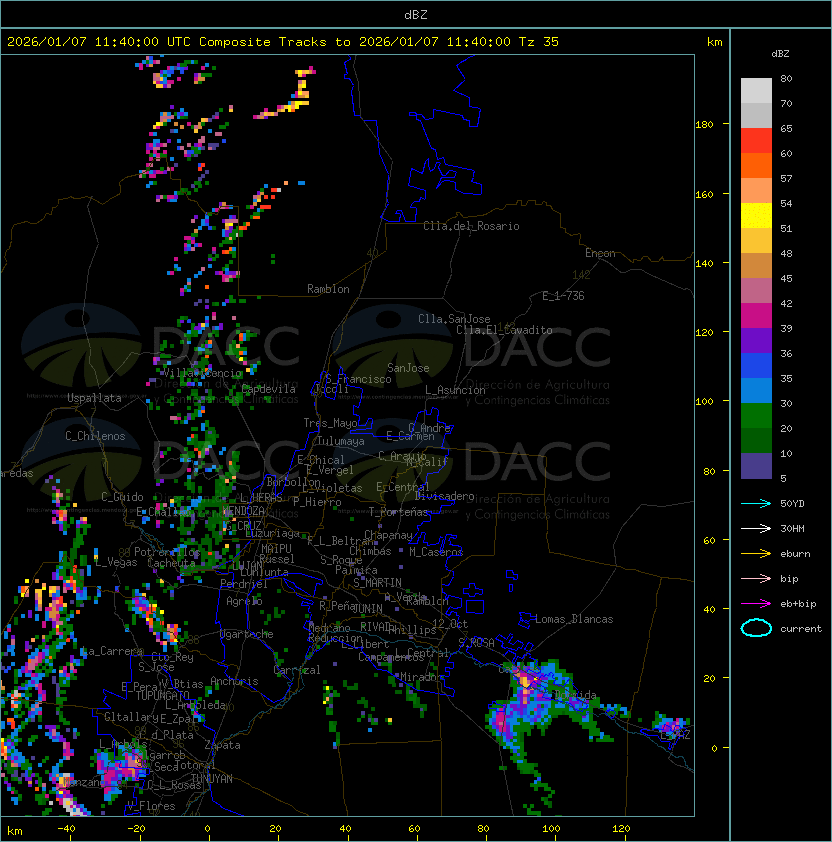Click the TUPUNGATO label
Screen dimensions: 832x842
[162, 696]
